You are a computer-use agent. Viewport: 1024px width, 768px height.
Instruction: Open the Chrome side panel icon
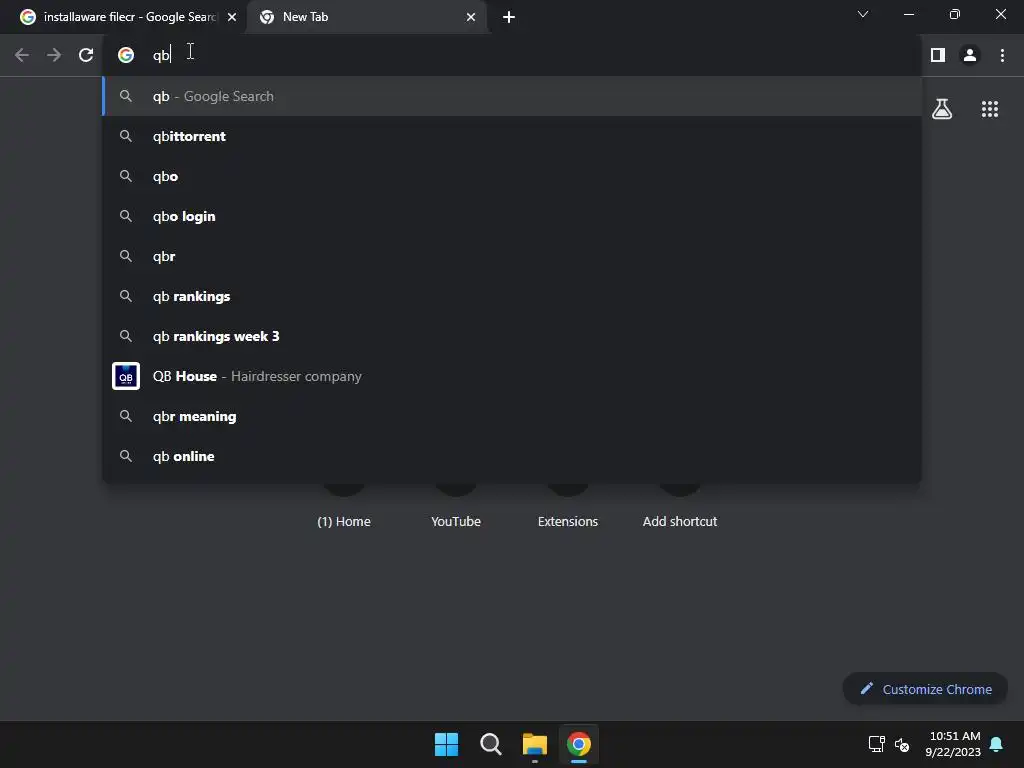click(938, 55)
